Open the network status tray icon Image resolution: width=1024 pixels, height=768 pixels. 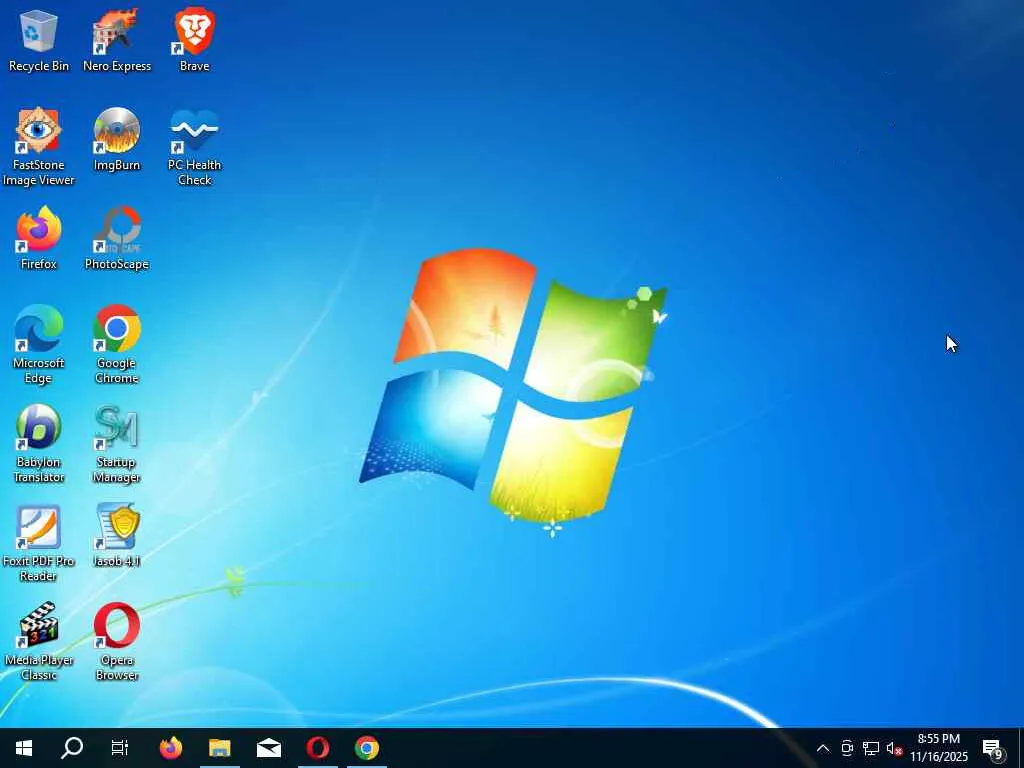point(871,748)
